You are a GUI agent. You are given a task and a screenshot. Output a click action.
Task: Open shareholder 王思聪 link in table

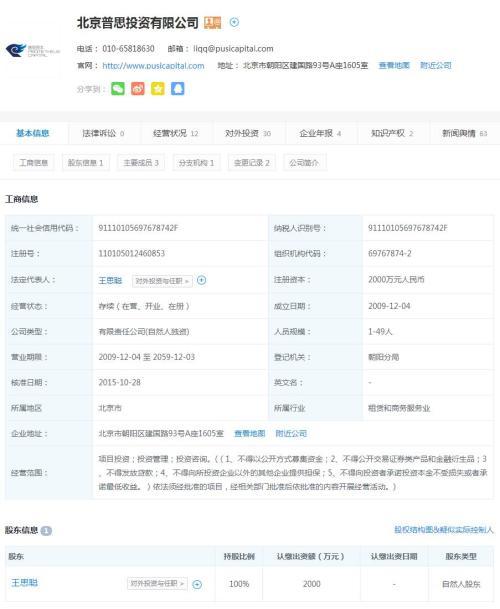[x=24, y=583]
